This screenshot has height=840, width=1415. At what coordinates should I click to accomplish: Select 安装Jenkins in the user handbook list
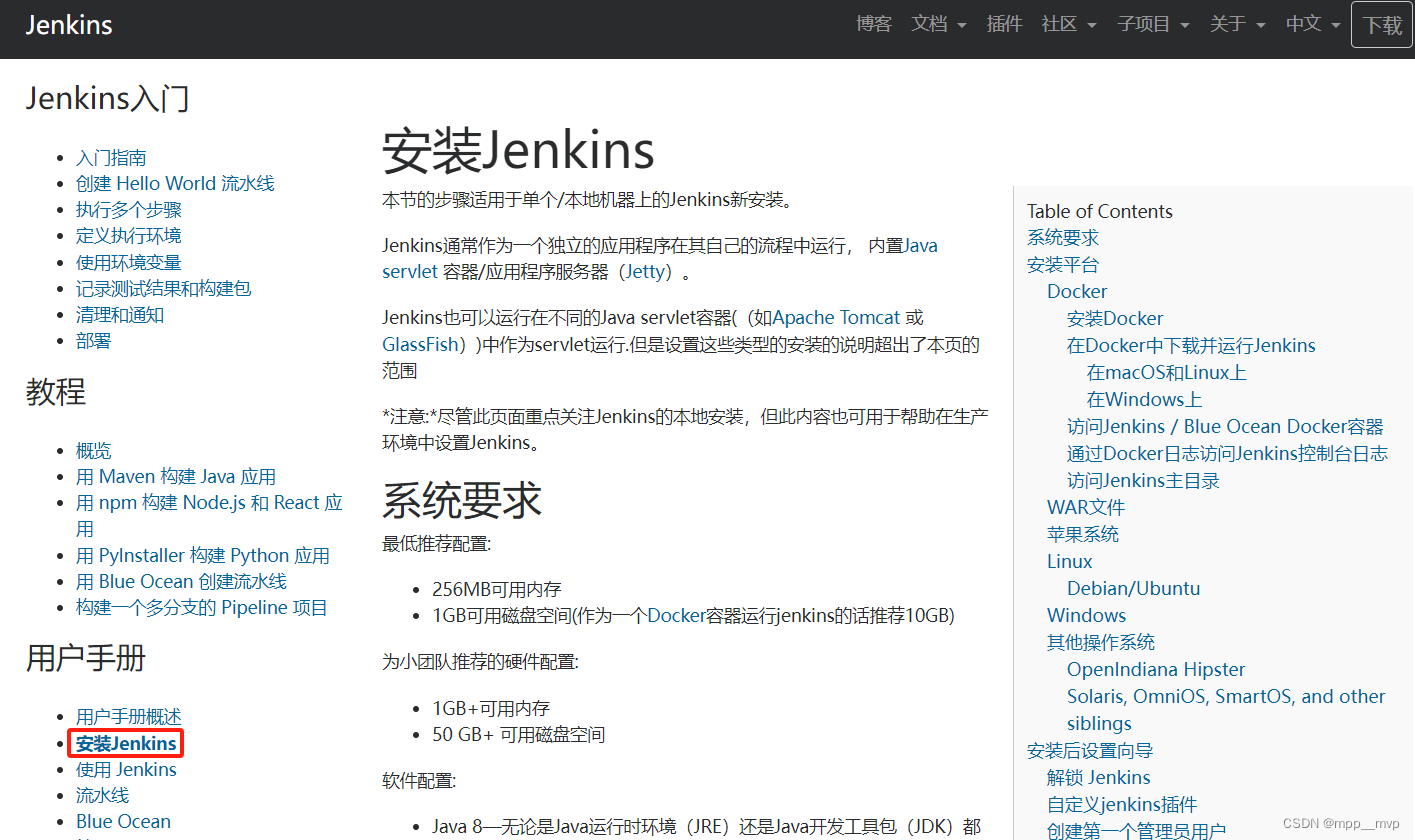coord(126,743)
